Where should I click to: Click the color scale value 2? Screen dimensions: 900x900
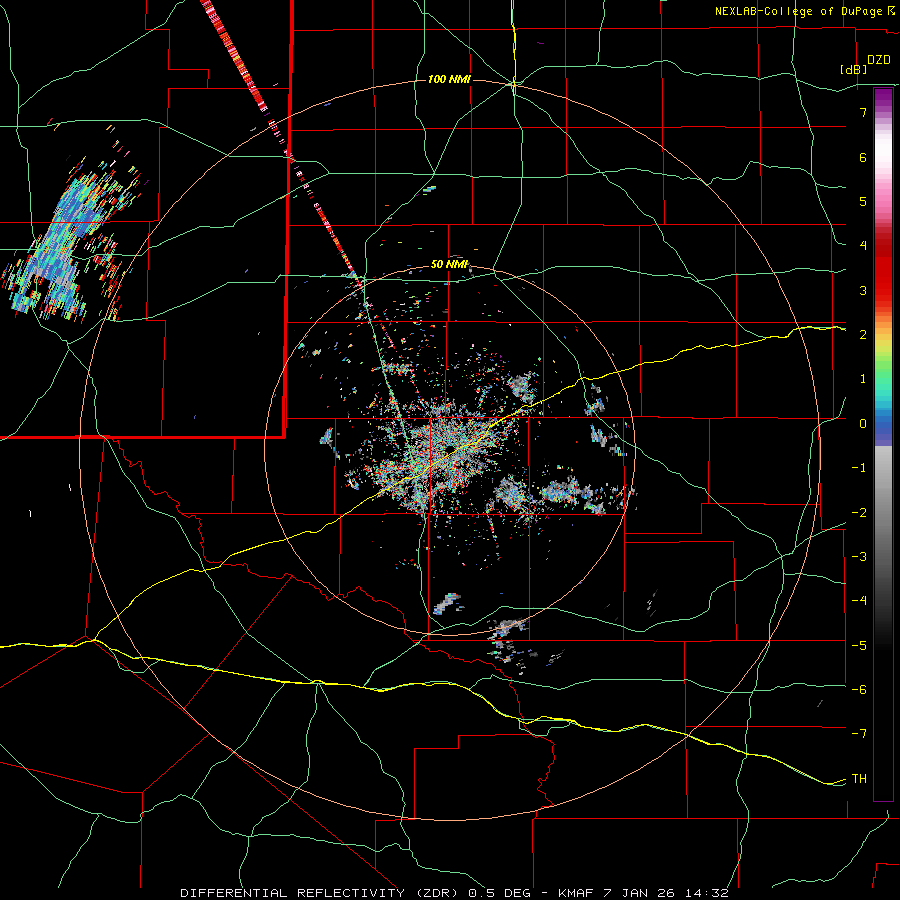863,335
